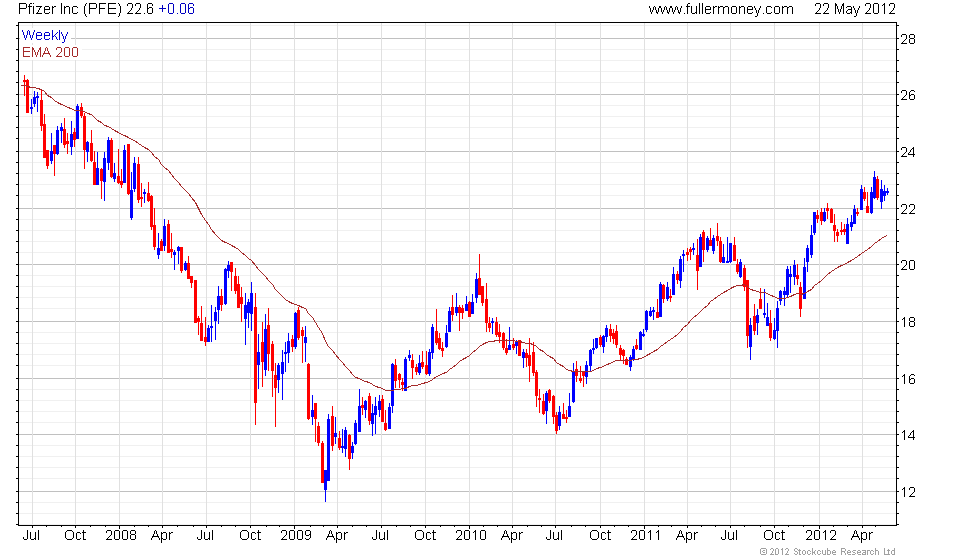Click the '20' price axis label
The width and height of the screenshot is (980, 560).
pos(908,266)
